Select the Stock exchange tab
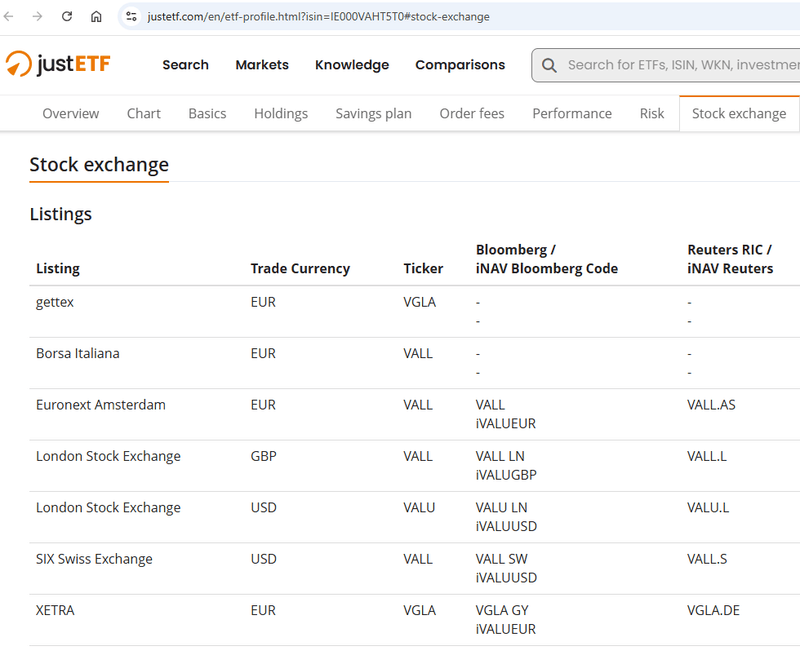 (x=739, y=113)
